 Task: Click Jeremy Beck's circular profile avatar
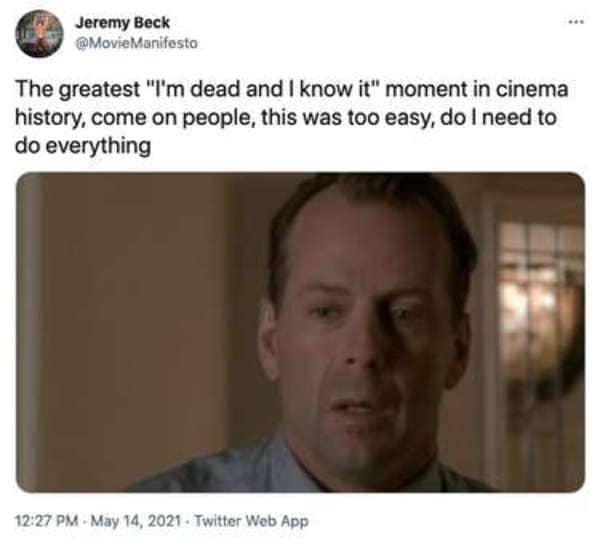point(39,34)
